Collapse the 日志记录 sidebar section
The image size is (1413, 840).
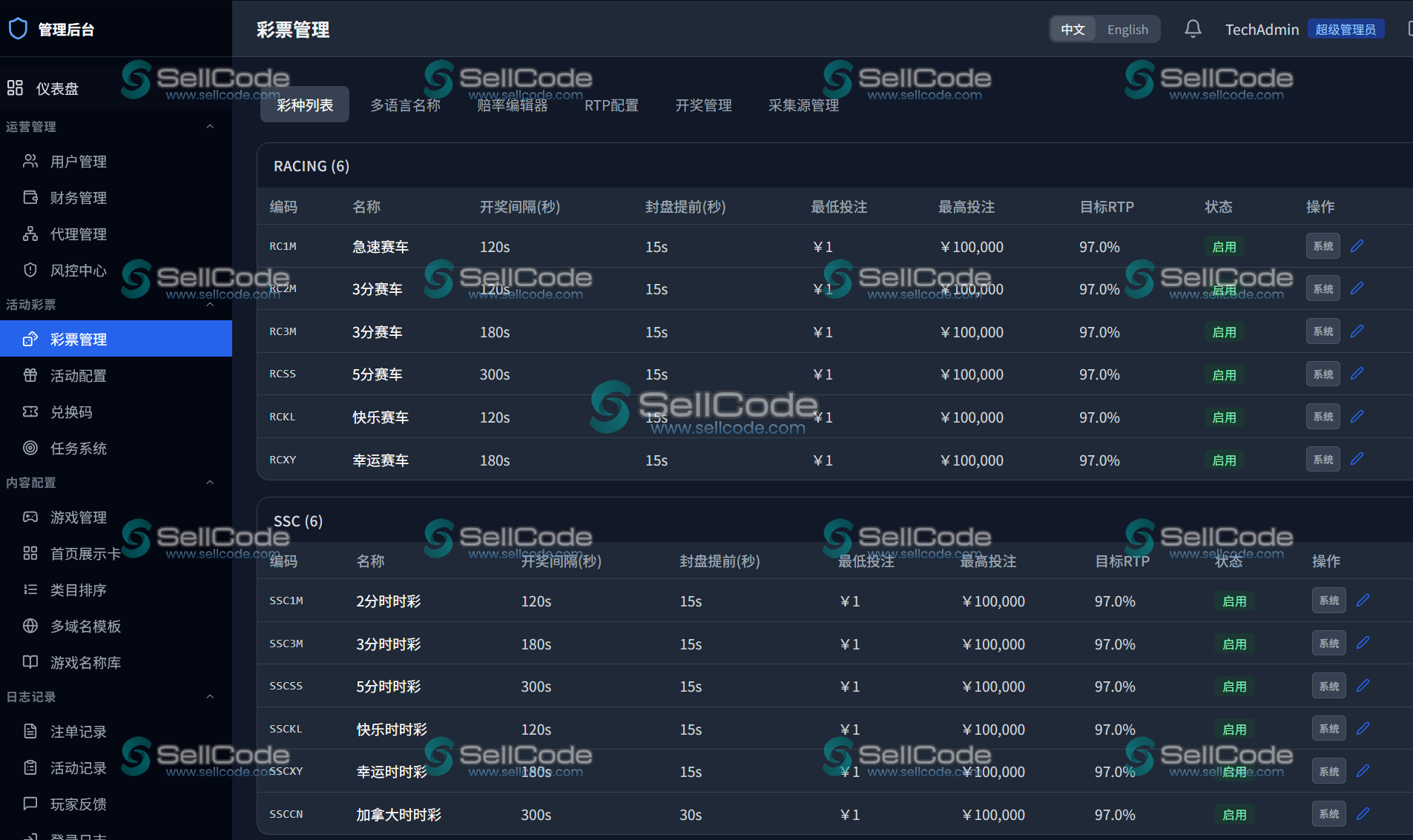(210, 697)
